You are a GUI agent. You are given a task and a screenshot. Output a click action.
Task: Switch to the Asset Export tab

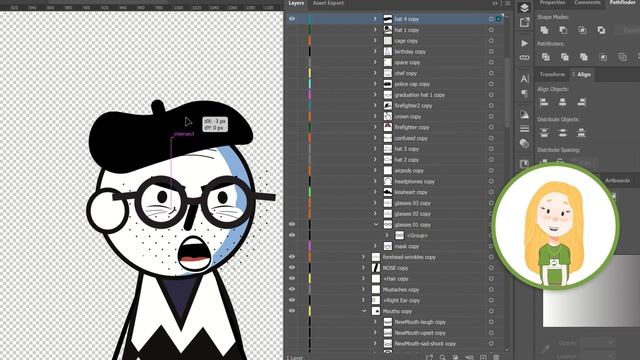point(328,3)
